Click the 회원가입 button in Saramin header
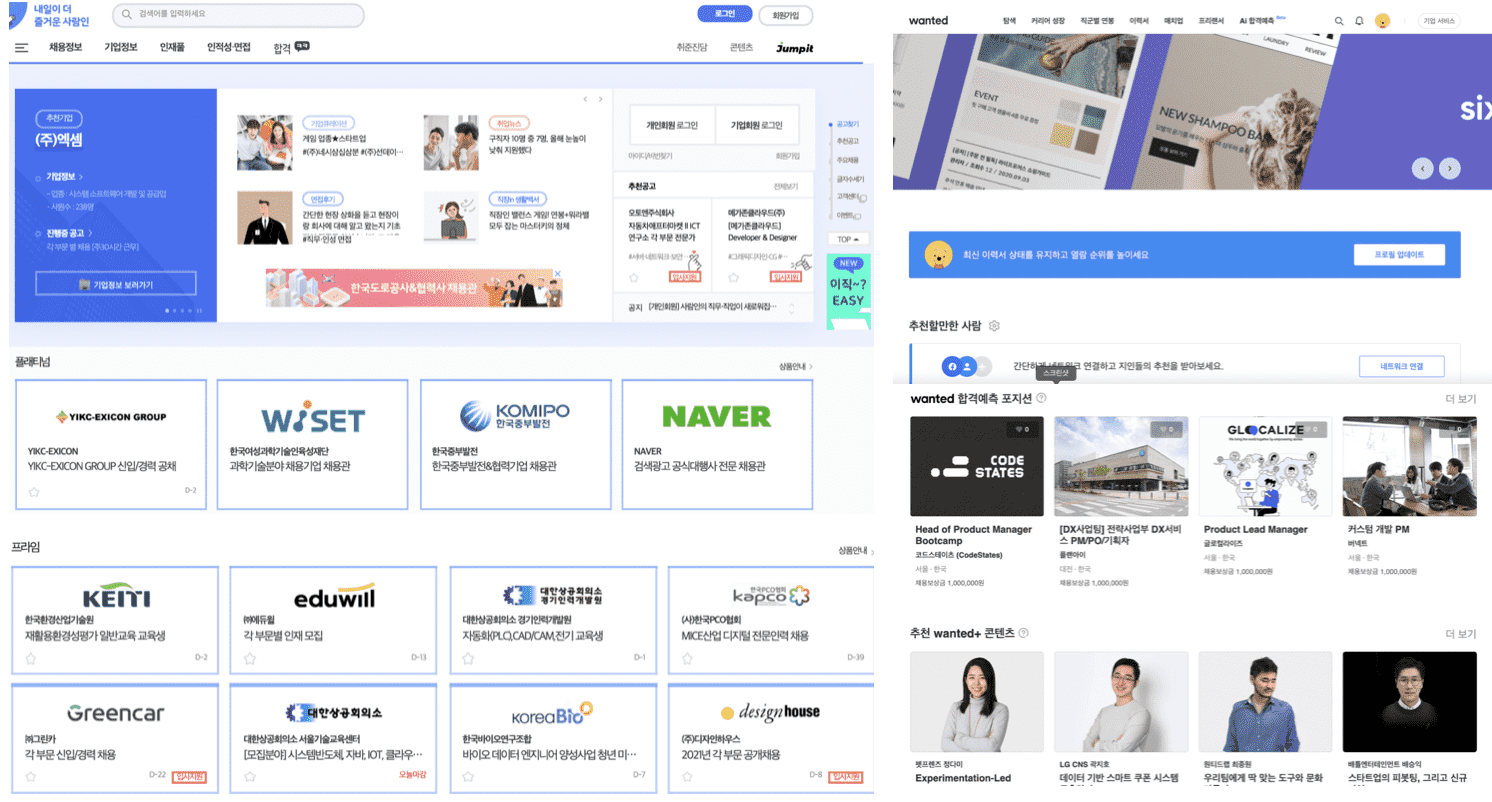The height and width of the screenshot is (802, 1492). (786, 15)
